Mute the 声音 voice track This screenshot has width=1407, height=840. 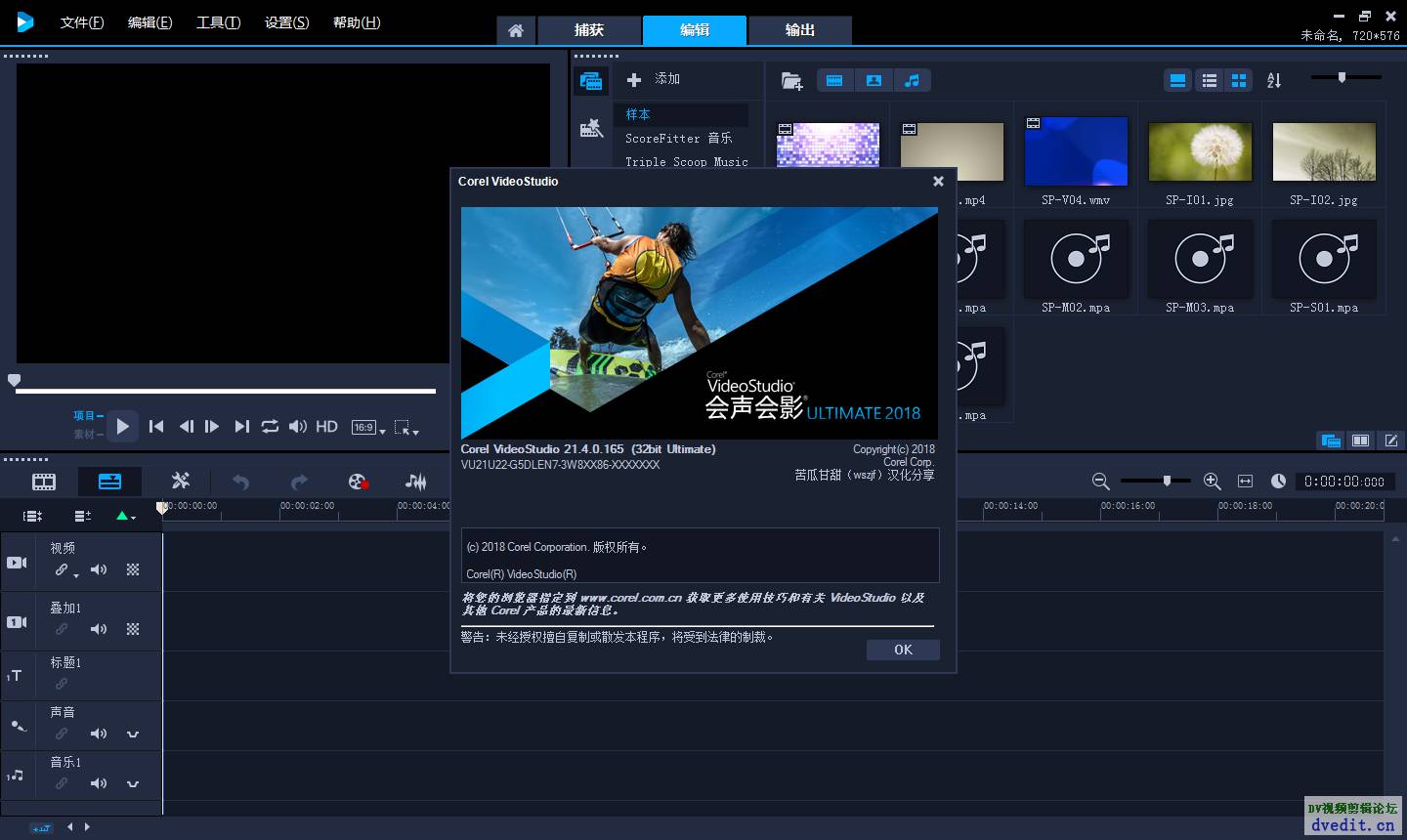99,734
